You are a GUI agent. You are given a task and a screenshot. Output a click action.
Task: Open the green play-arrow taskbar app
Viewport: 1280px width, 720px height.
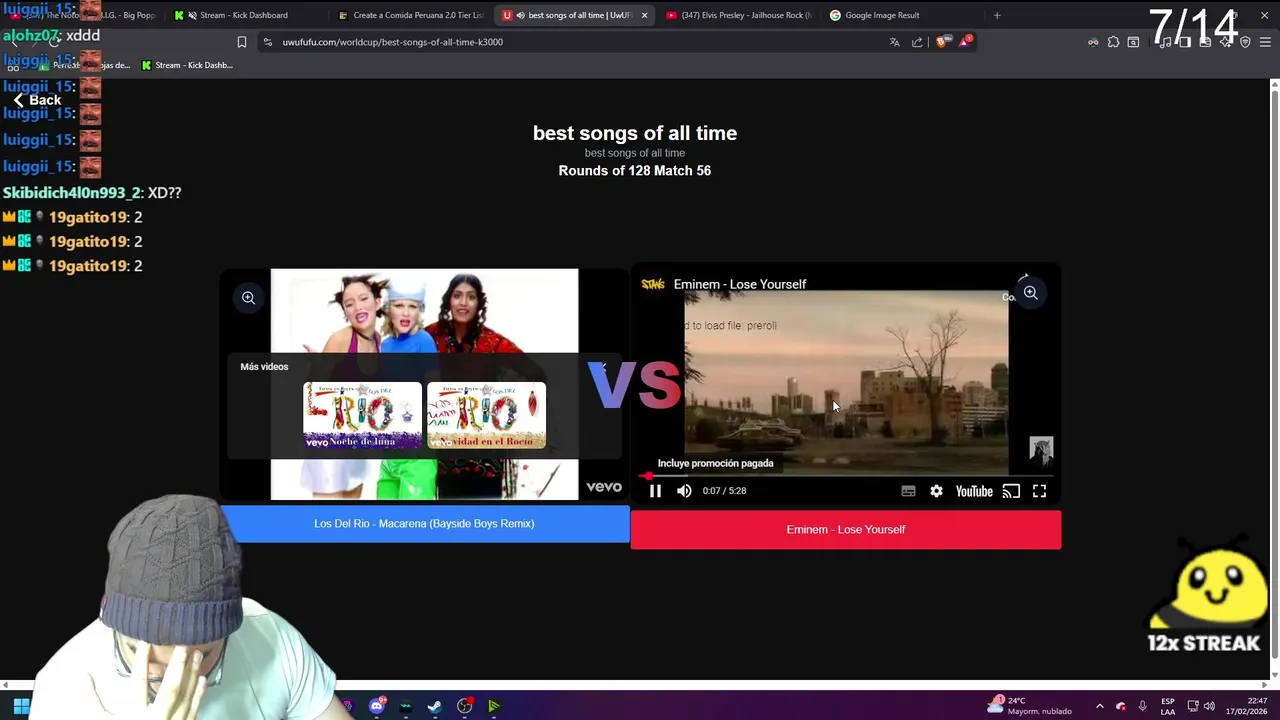pyautogui.click(x=494, y=706)
